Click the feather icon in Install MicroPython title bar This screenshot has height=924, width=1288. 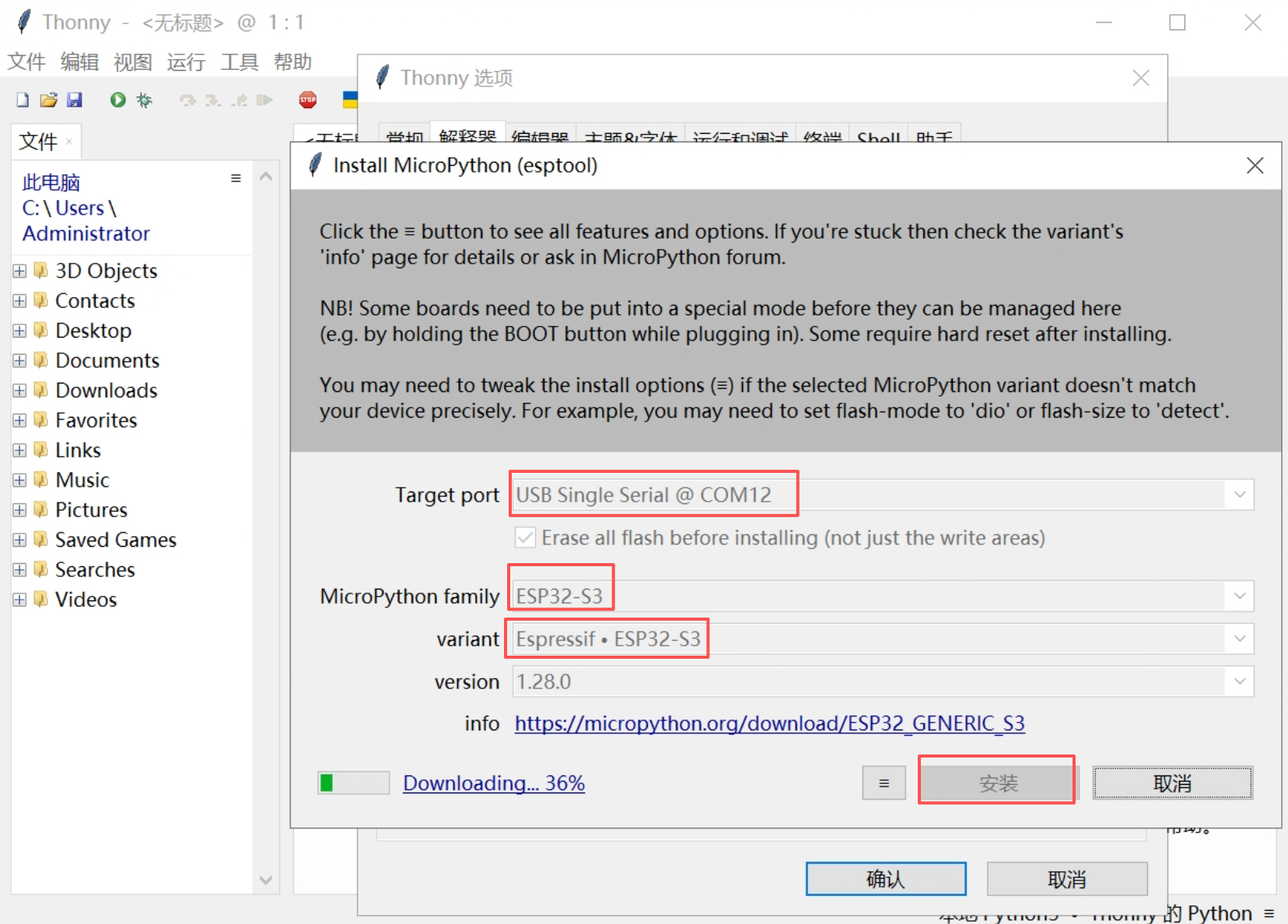click(315, 165)
